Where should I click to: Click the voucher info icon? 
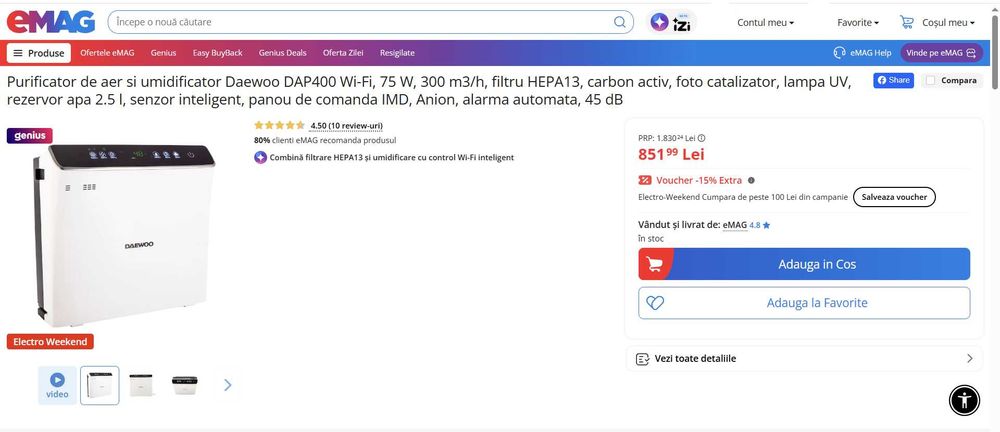(x=751, y=181)
